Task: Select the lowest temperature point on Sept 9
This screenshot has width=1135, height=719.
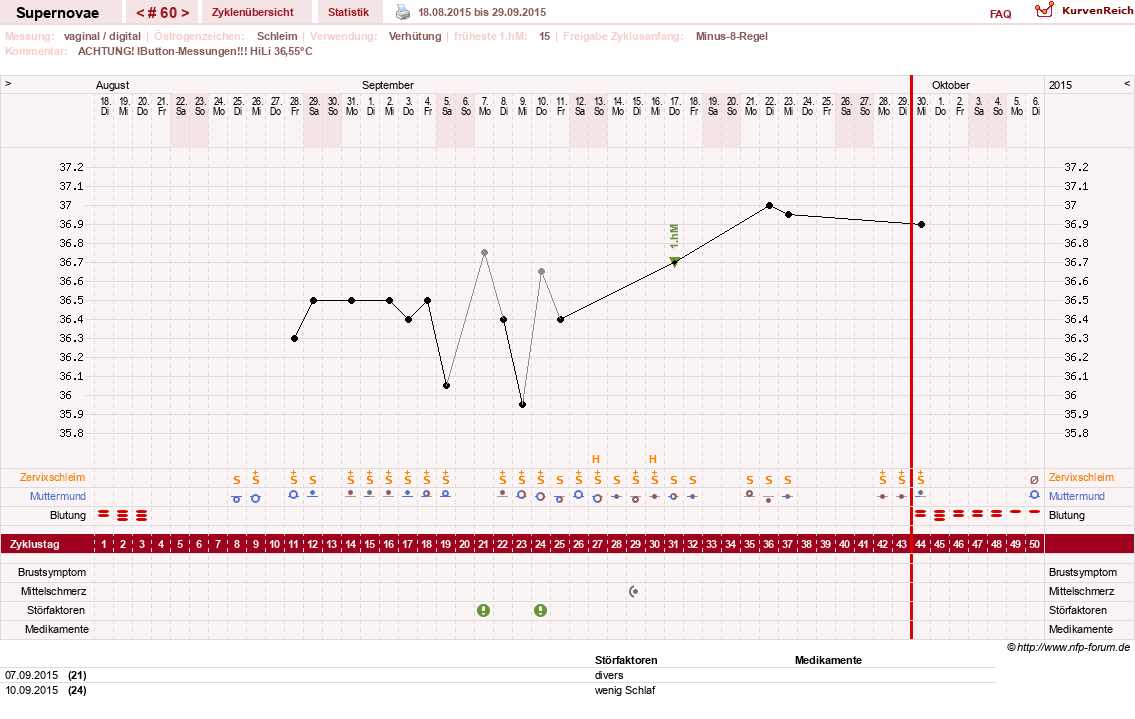Action: pyautogui.click(x=523, y=405)
